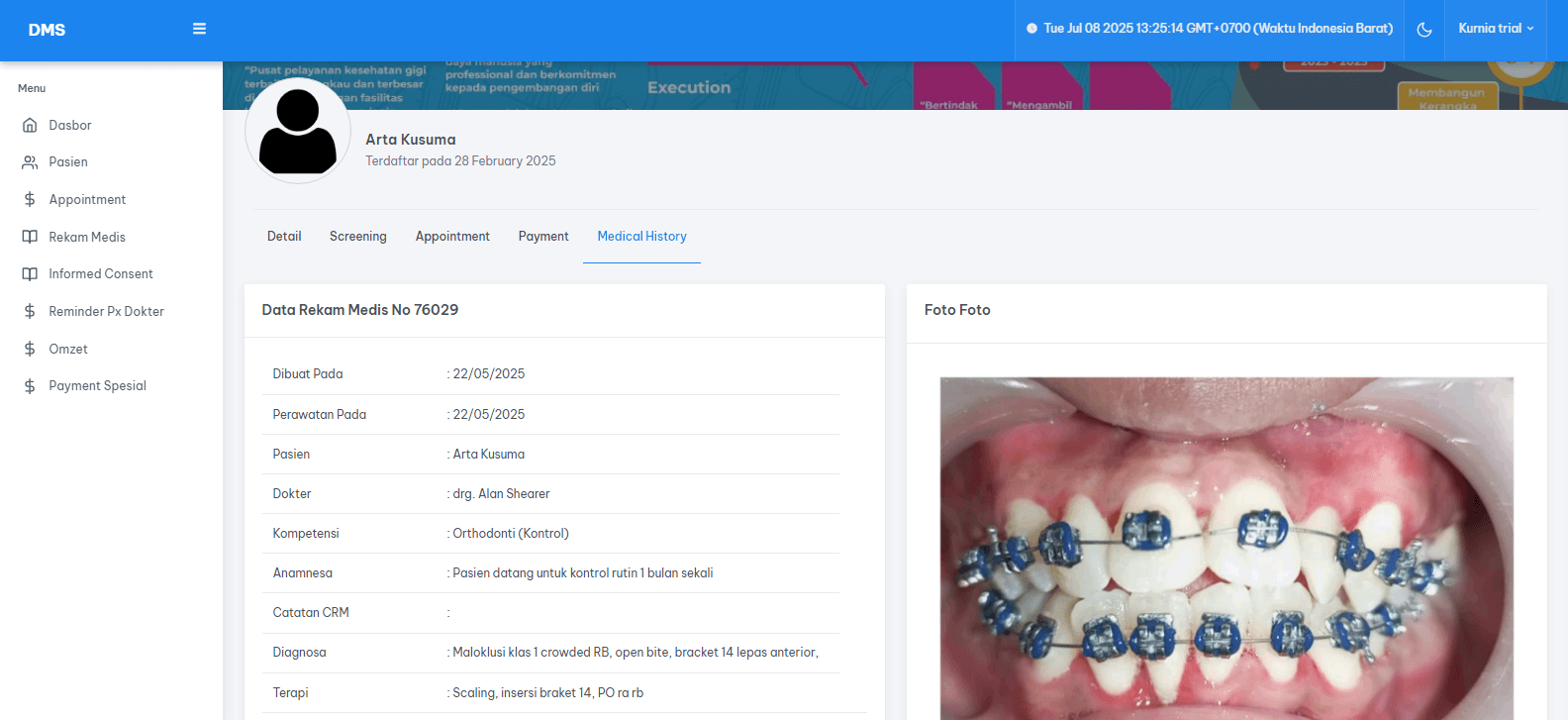
Task: Click the Catatan CRM label
Action: tap(311, 613)
